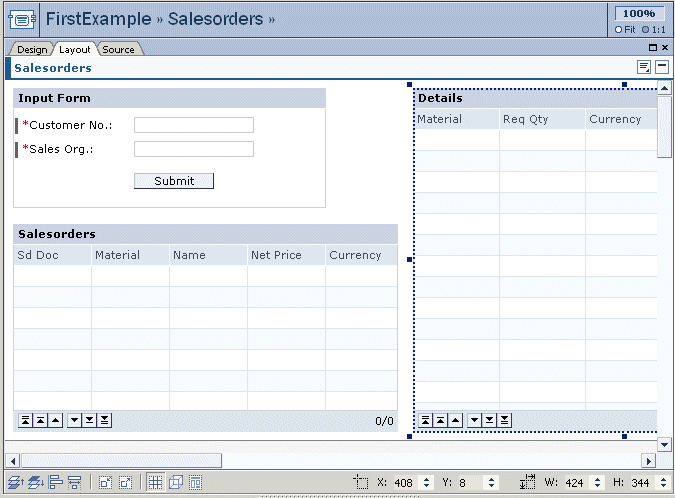Click FirstExample in the breadcrumb
This screenshot has height=498, width=675.
point(99,19)
